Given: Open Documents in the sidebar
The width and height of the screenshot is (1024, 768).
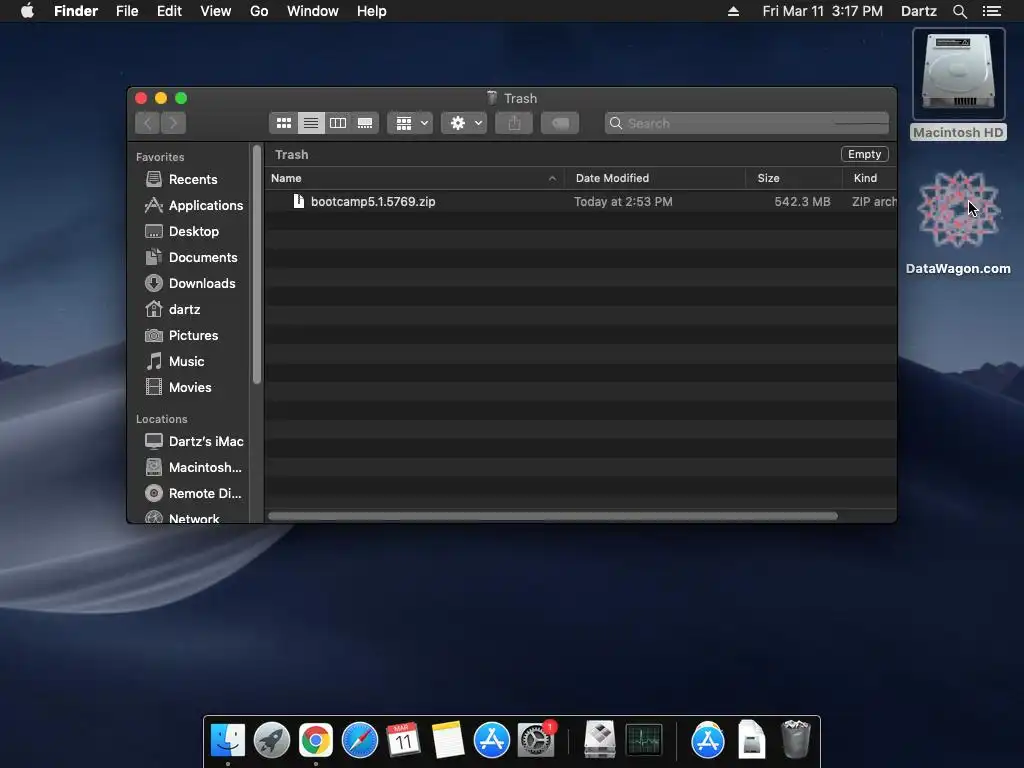Looking at the screenshot, I should 193,257.
